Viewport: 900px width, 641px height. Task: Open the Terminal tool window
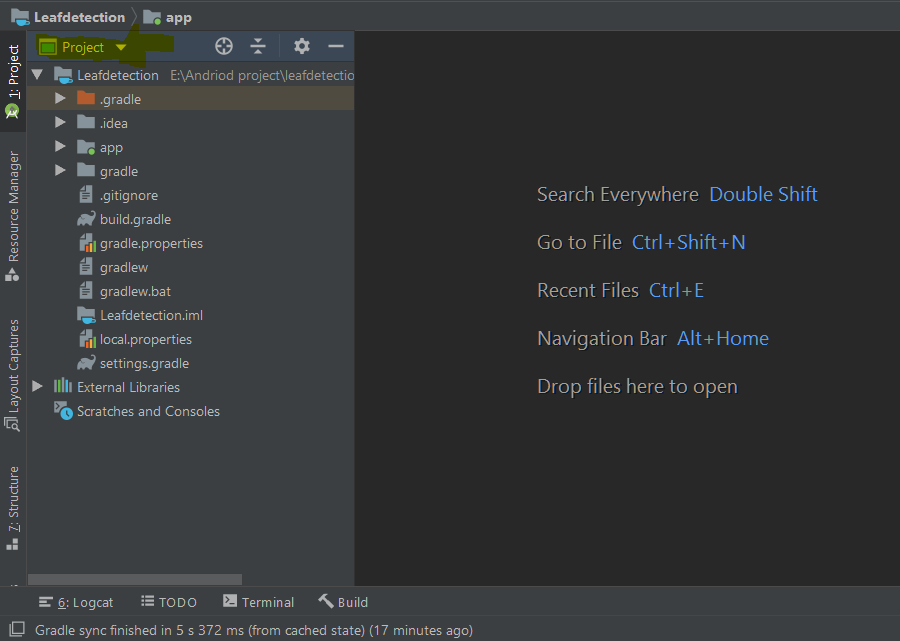(258, 602)
